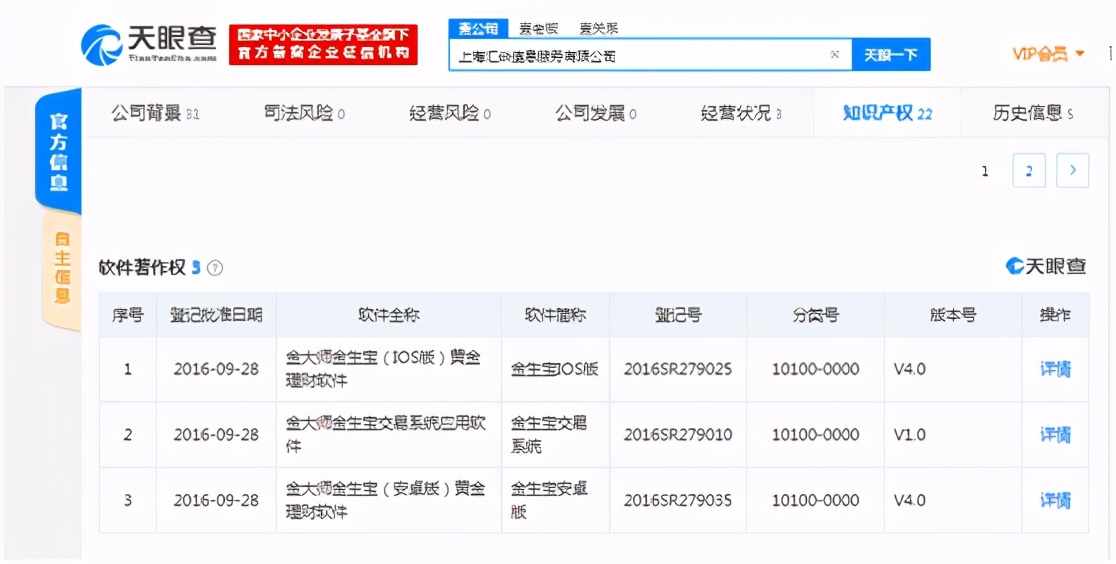Click short name 金生宝IOS版
This screenshot has height=564, width=1116.
point(554,369)
